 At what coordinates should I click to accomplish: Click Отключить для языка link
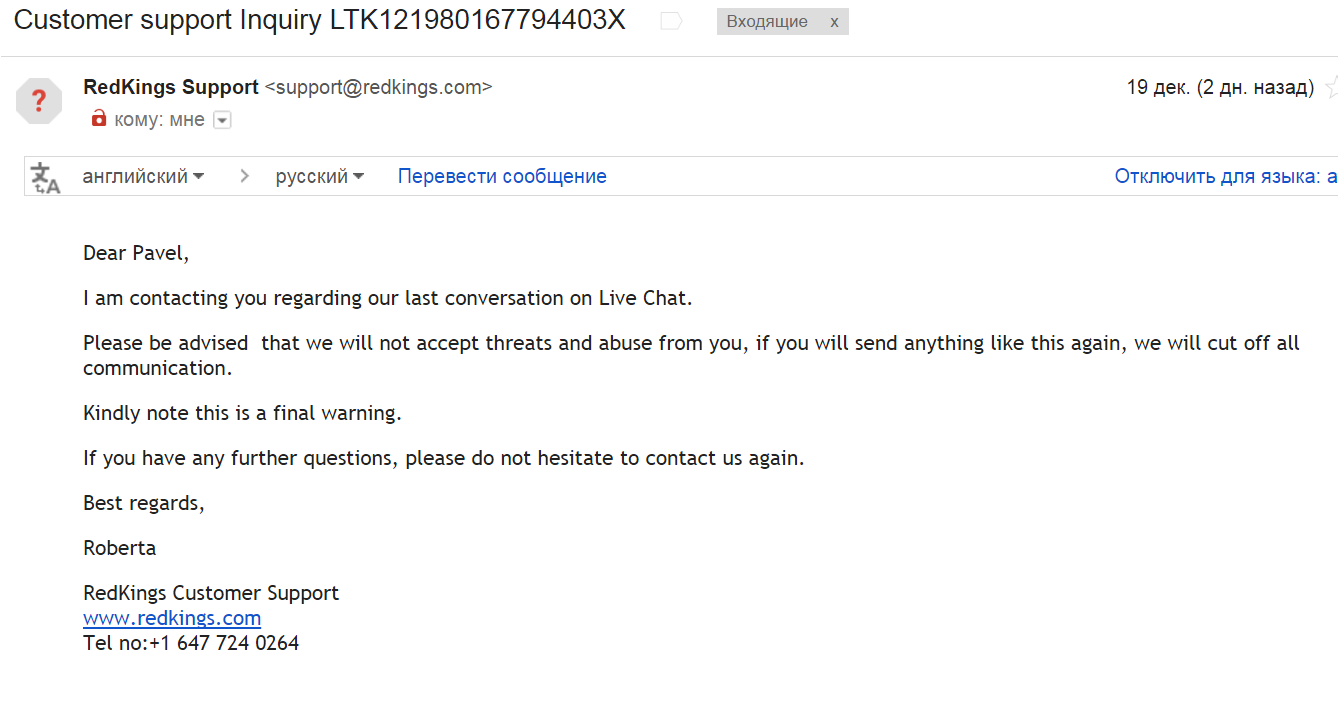[x=1225, y=177]
